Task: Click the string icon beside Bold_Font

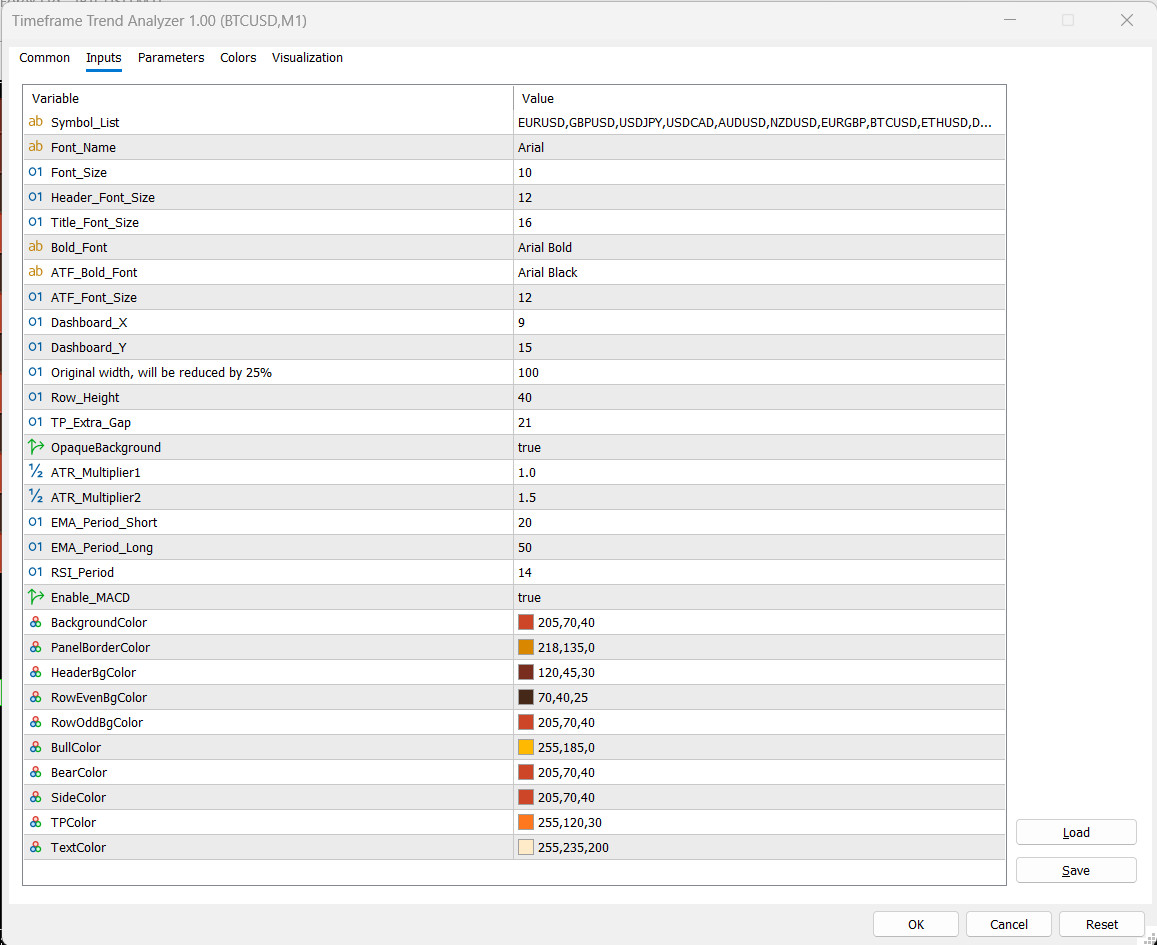Action: tap(35, 247)
